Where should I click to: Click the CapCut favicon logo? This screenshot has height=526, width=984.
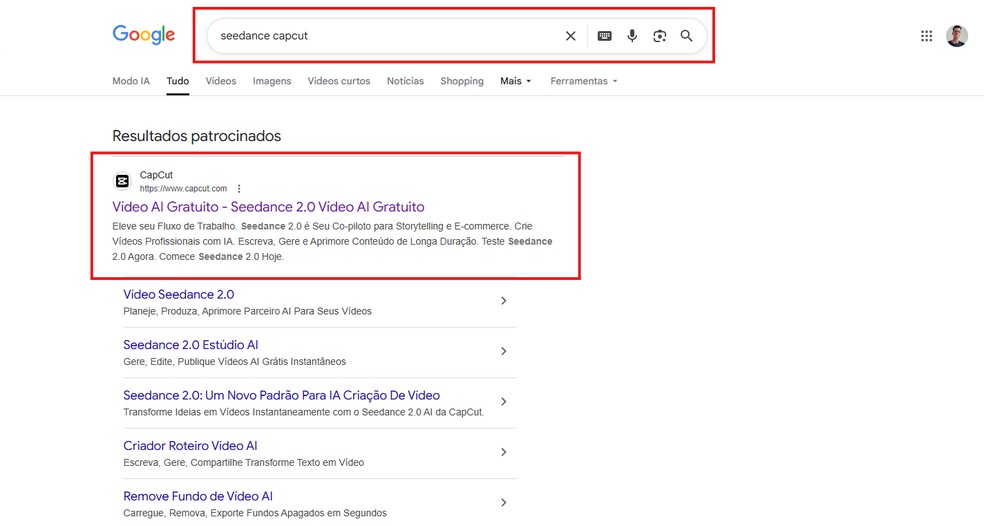coord(122,181)
